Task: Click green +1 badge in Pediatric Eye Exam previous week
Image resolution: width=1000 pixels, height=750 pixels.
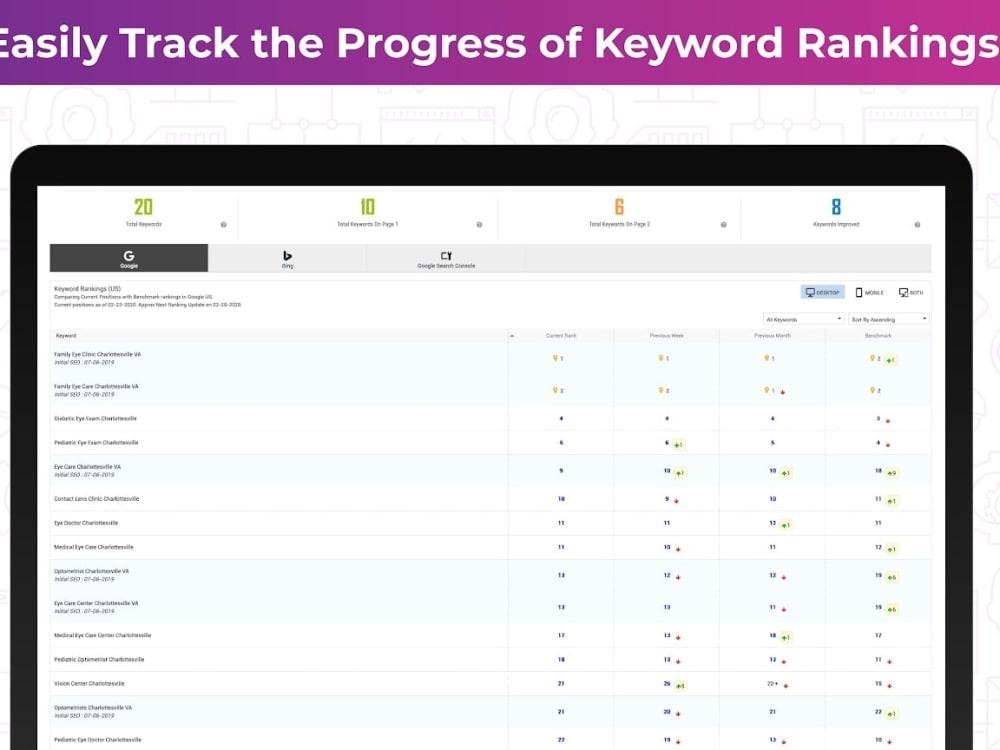Action: 679,445
